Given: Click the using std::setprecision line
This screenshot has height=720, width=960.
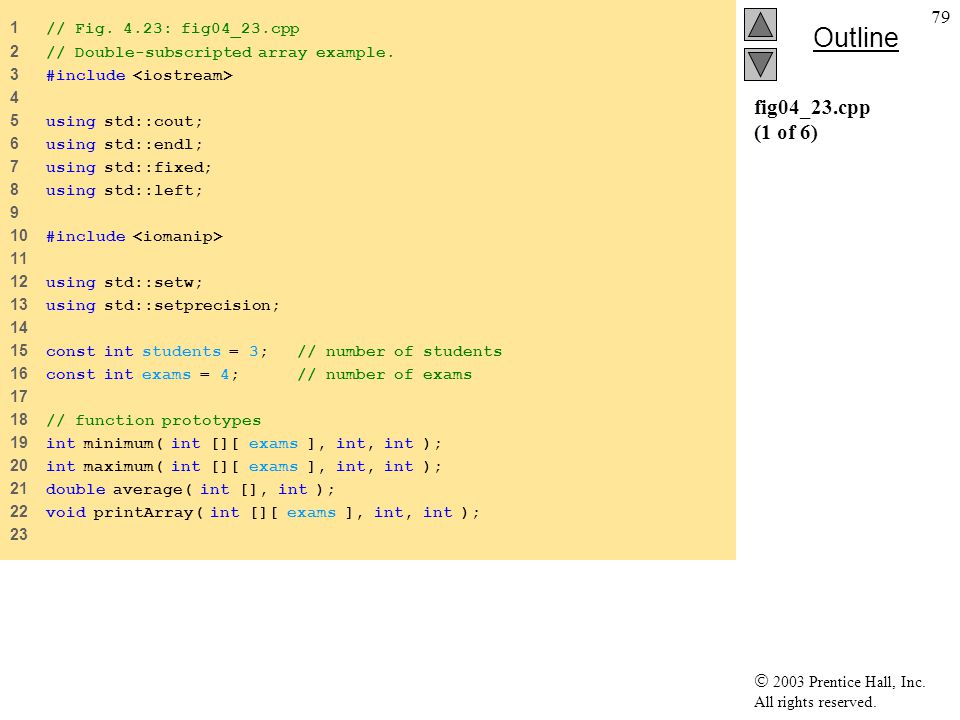Looking at the screenshot, I should point(162,306).
